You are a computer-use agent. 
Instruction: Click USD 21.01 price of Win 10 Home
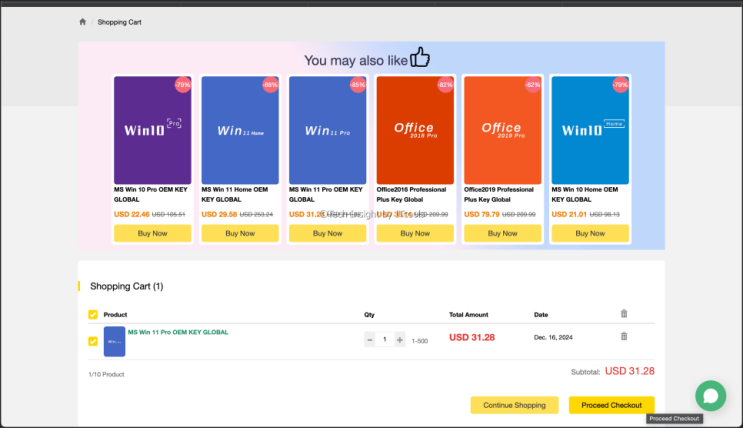(x=569, y=214)
